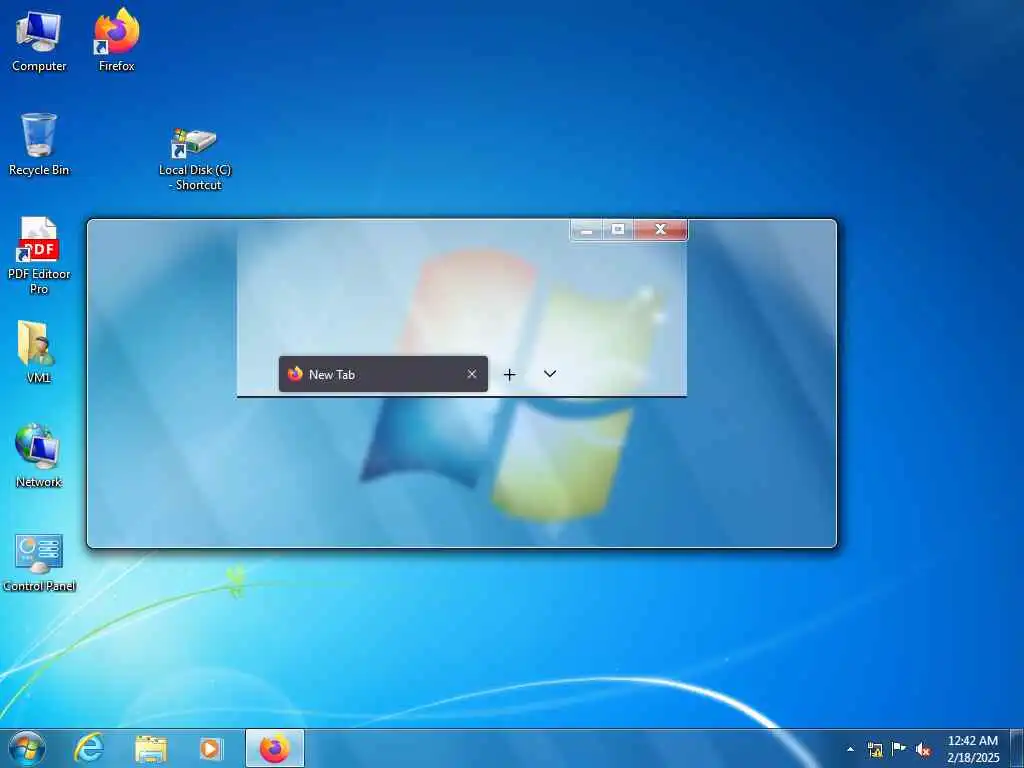The height and width of the screenshot is (768, 1024).
Task: Open the Windows Start menu
Action: coord(27,748)
